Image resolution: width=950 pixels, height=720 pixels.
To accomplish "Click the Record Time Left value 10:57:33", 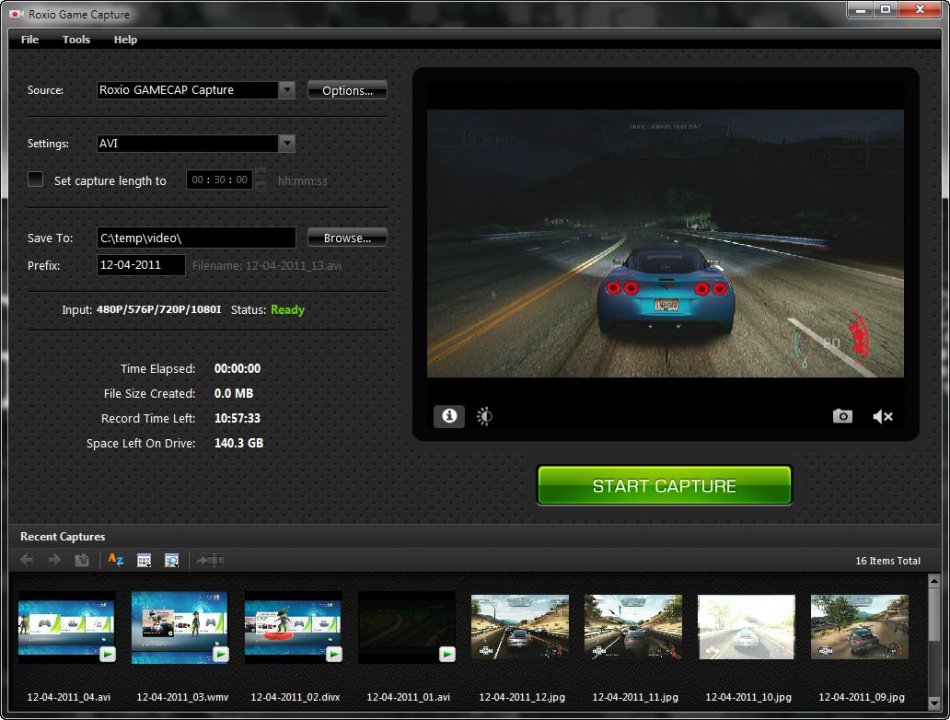I will (x=238, y=418).
